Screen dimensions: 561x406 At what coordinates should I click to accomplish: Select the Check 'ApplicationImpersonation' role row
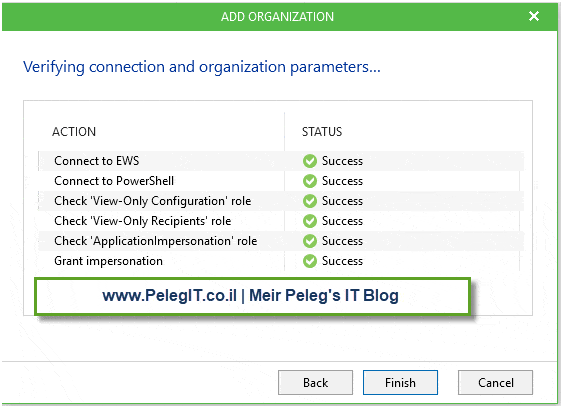(281, 241)
